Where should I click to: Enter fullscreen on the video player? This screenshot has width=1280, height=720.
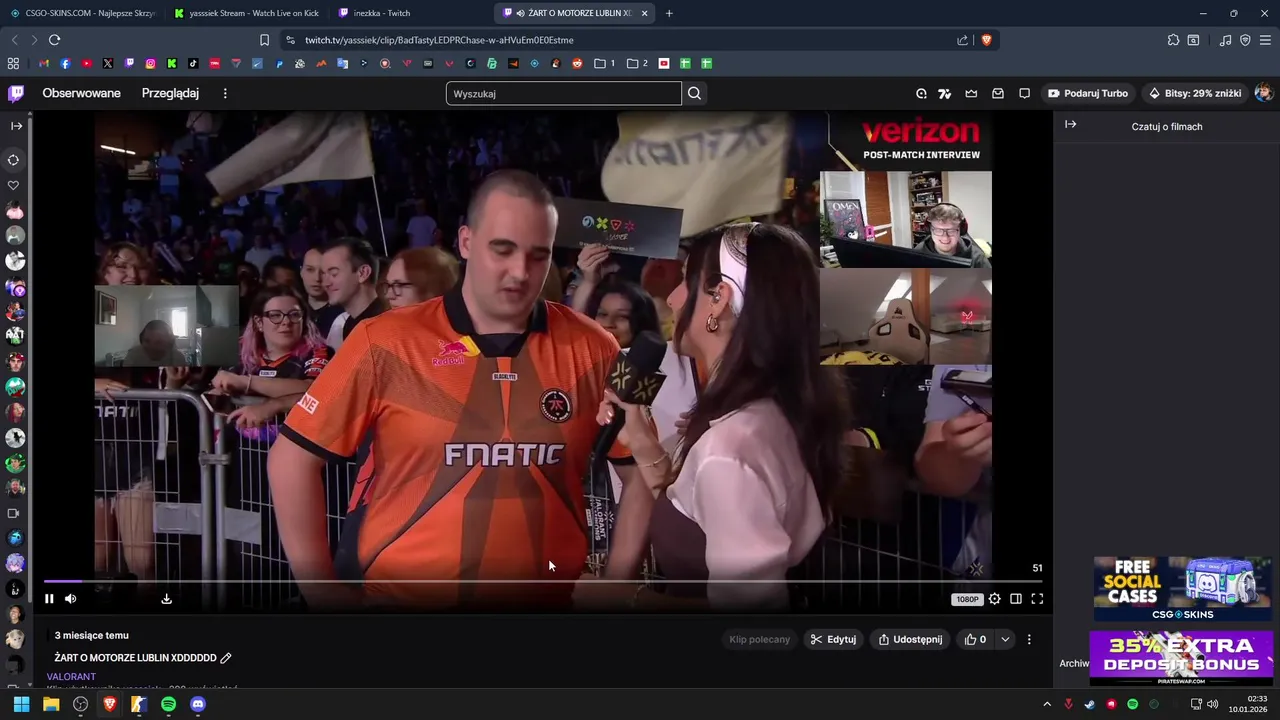1037,599
